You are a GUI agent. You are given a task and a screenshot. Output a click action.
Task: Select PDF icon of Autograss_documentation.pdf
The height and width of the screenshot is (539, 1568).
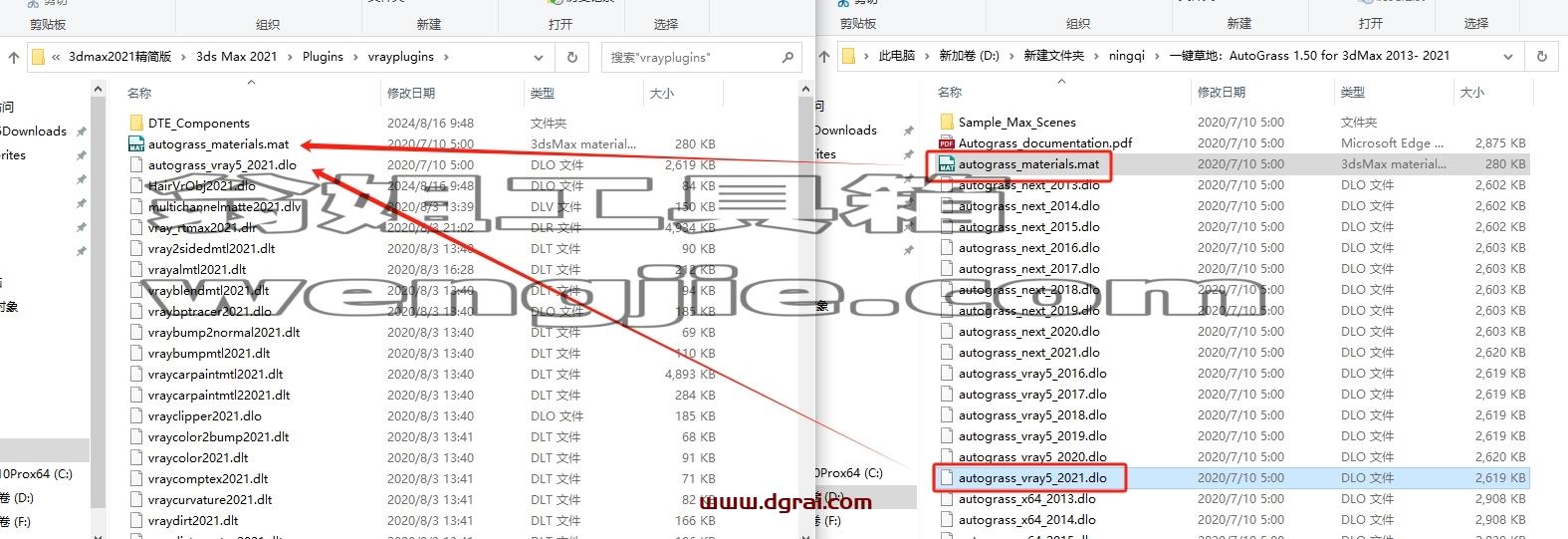(x=947, y=142)
